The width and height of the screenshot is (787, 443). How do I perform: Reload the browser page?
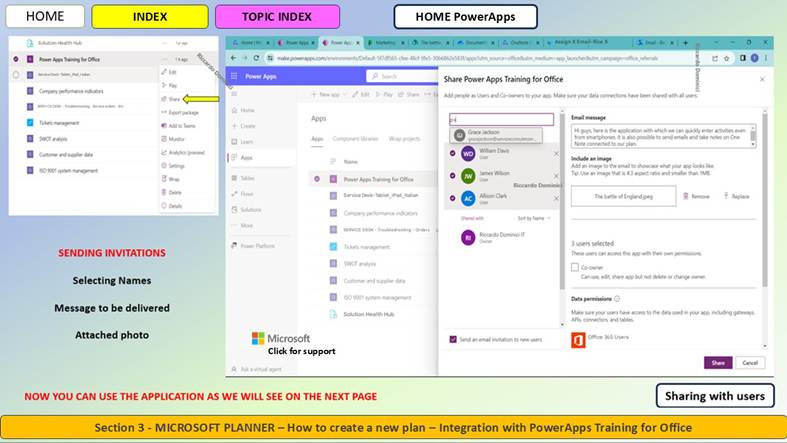[256, 58]
